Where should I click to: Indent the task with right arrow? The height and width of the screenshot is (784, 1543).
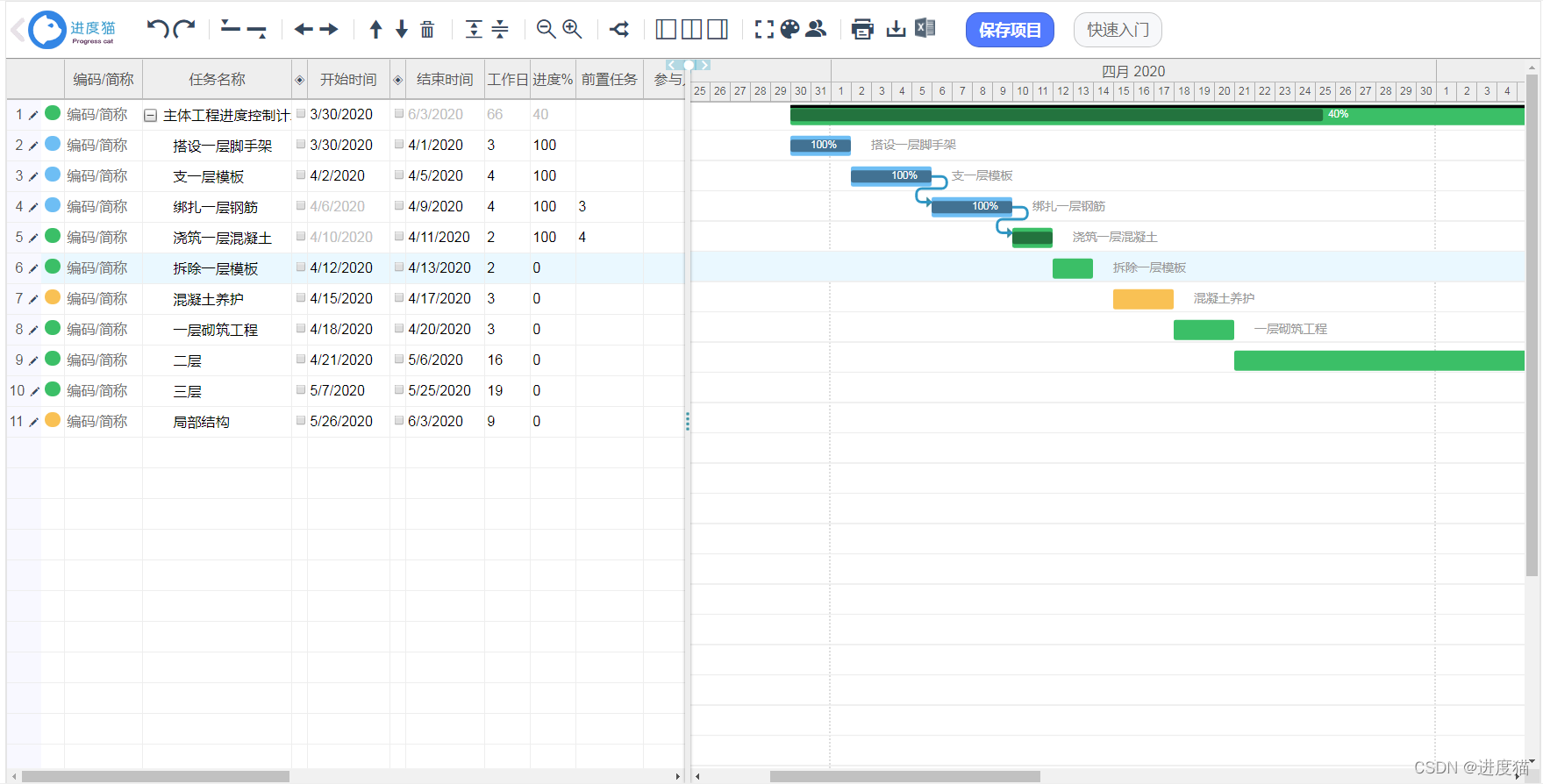329,29
